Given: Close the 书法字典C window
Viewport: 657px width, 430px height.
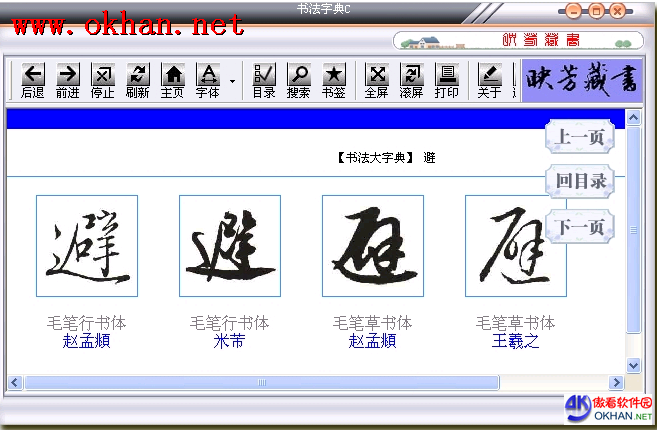Looking at the screenshot, I should click(x=617, y=11).
